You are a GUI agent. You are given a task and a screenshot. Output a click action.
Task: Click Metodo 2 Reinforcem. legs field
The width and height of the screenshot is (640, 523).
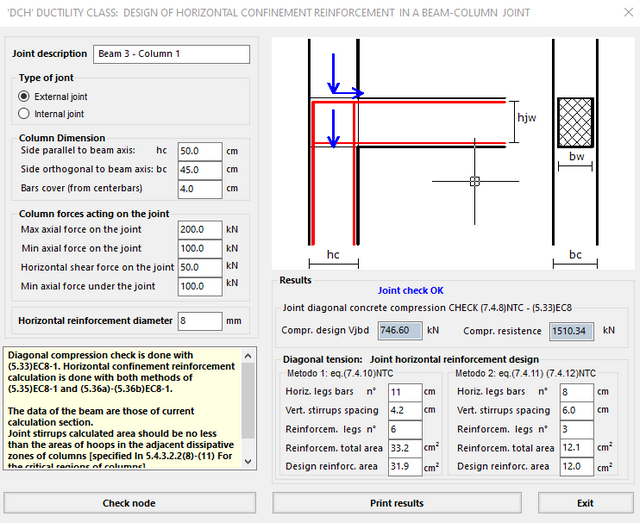pyautogui.click(x=577, y=429)
